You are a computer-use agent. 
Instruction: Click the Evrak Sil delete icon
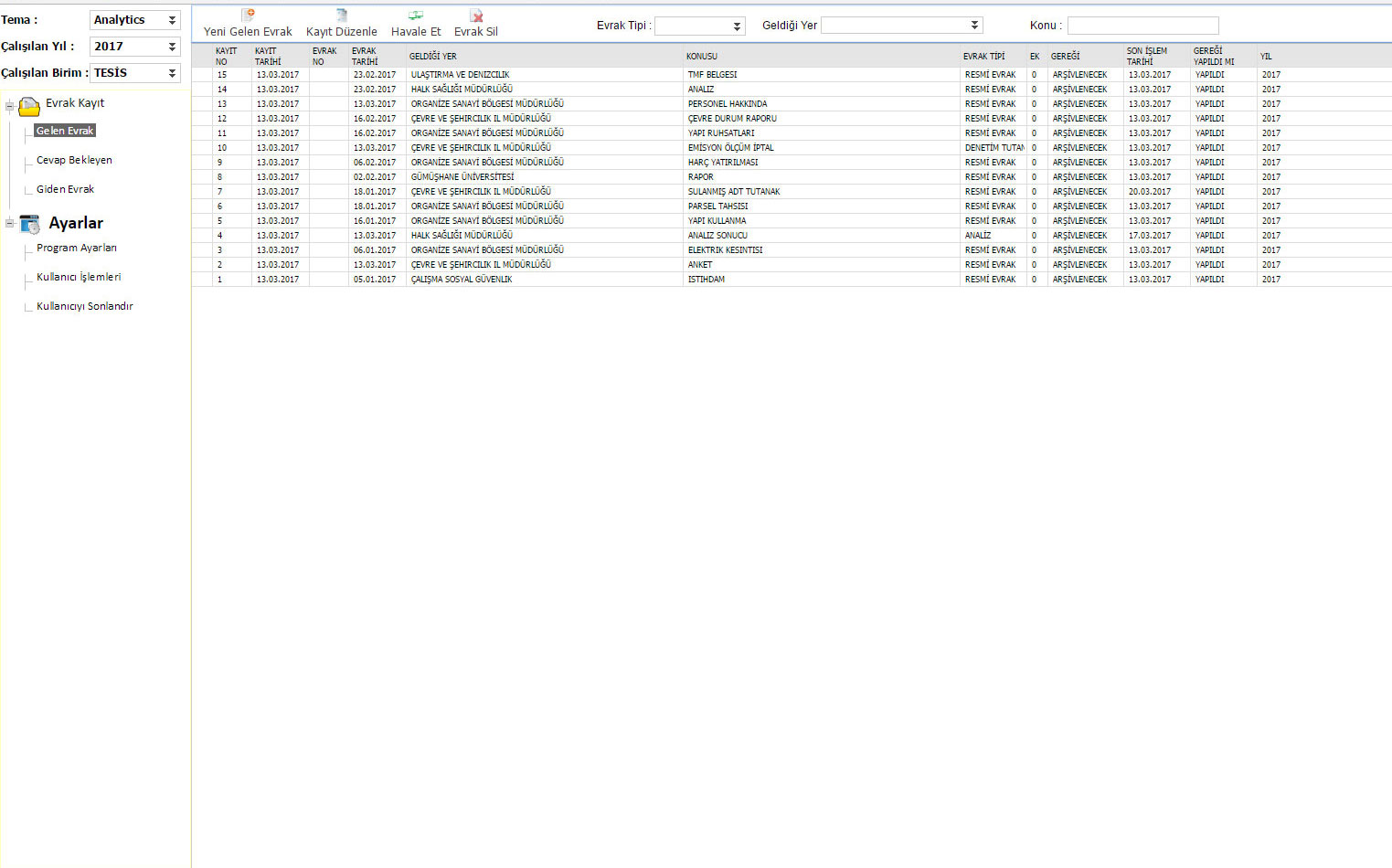(476, 16)
